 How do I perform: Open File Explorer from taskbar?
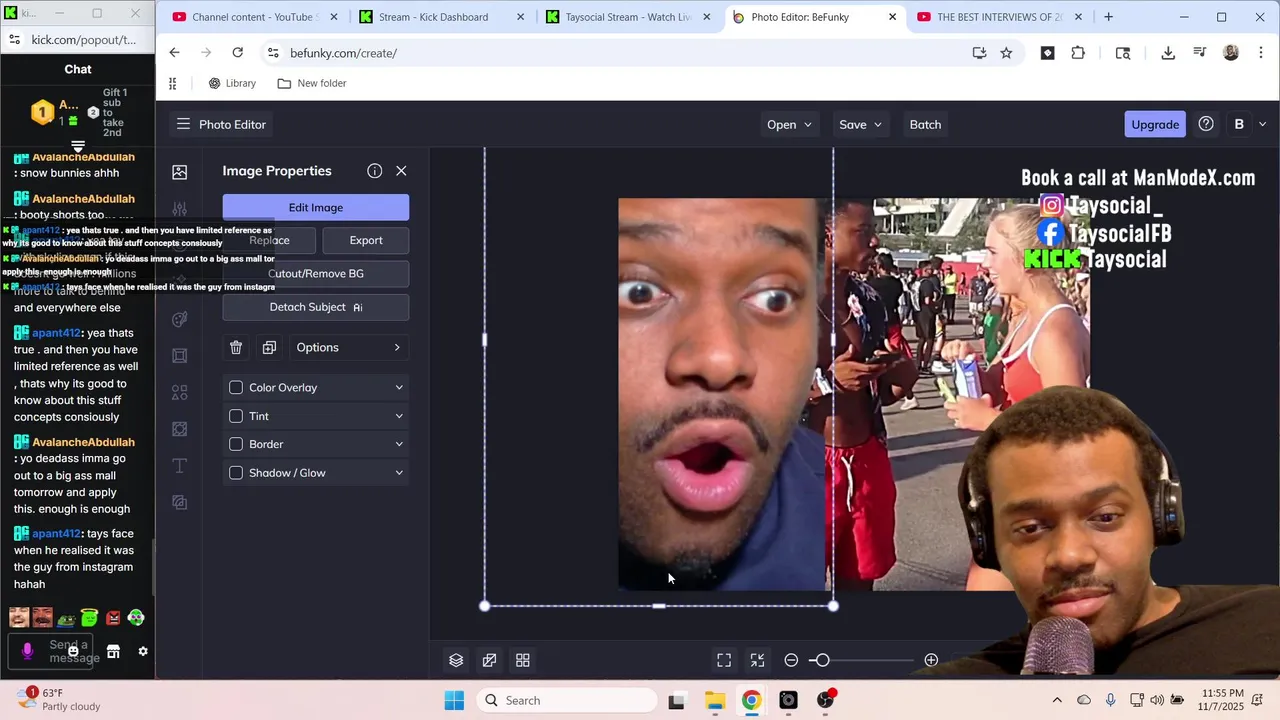point(714,700)
